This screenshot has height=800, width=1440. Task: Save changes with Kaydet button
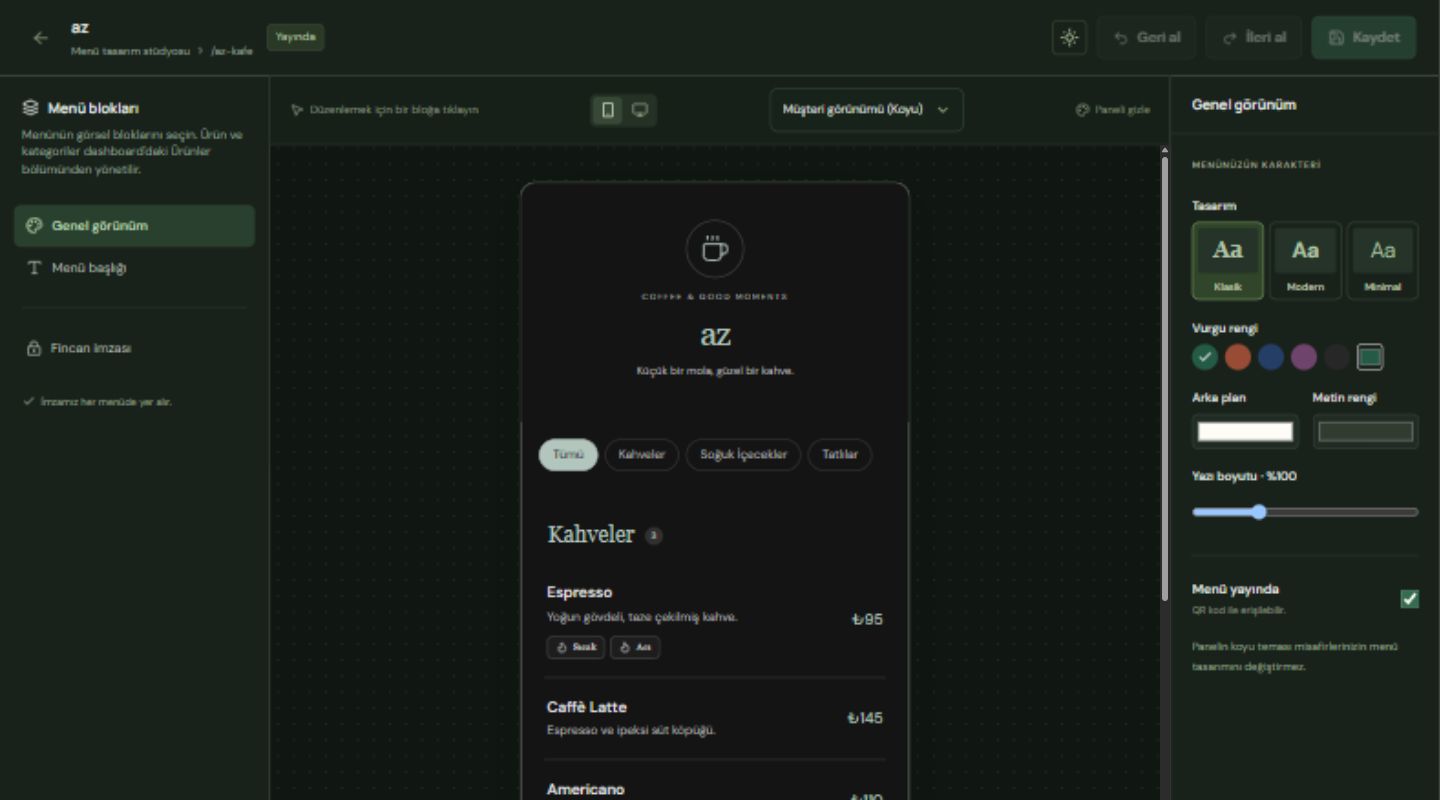[1364, 38]
